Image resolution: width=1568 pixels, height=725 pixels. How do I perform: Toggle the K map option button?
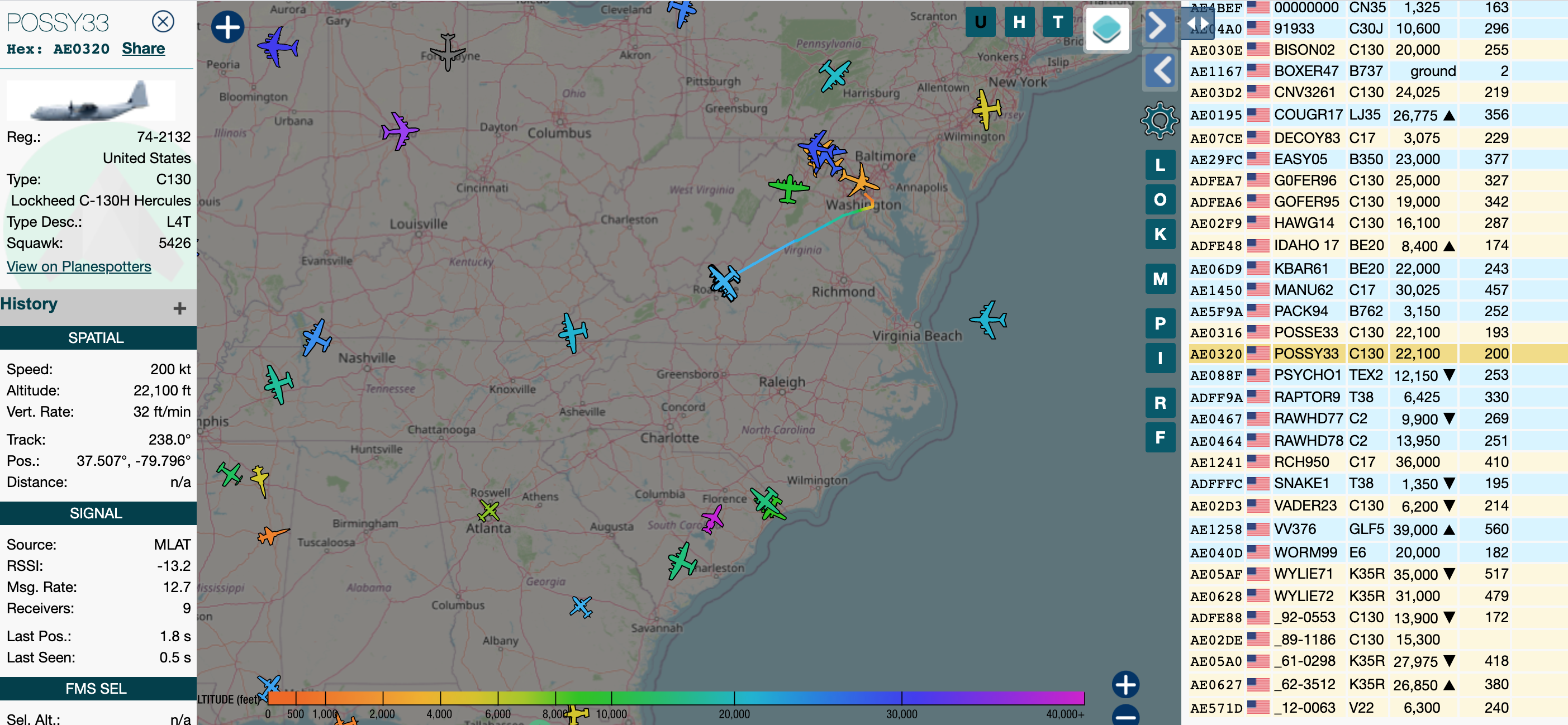(x=1160, y=234)
